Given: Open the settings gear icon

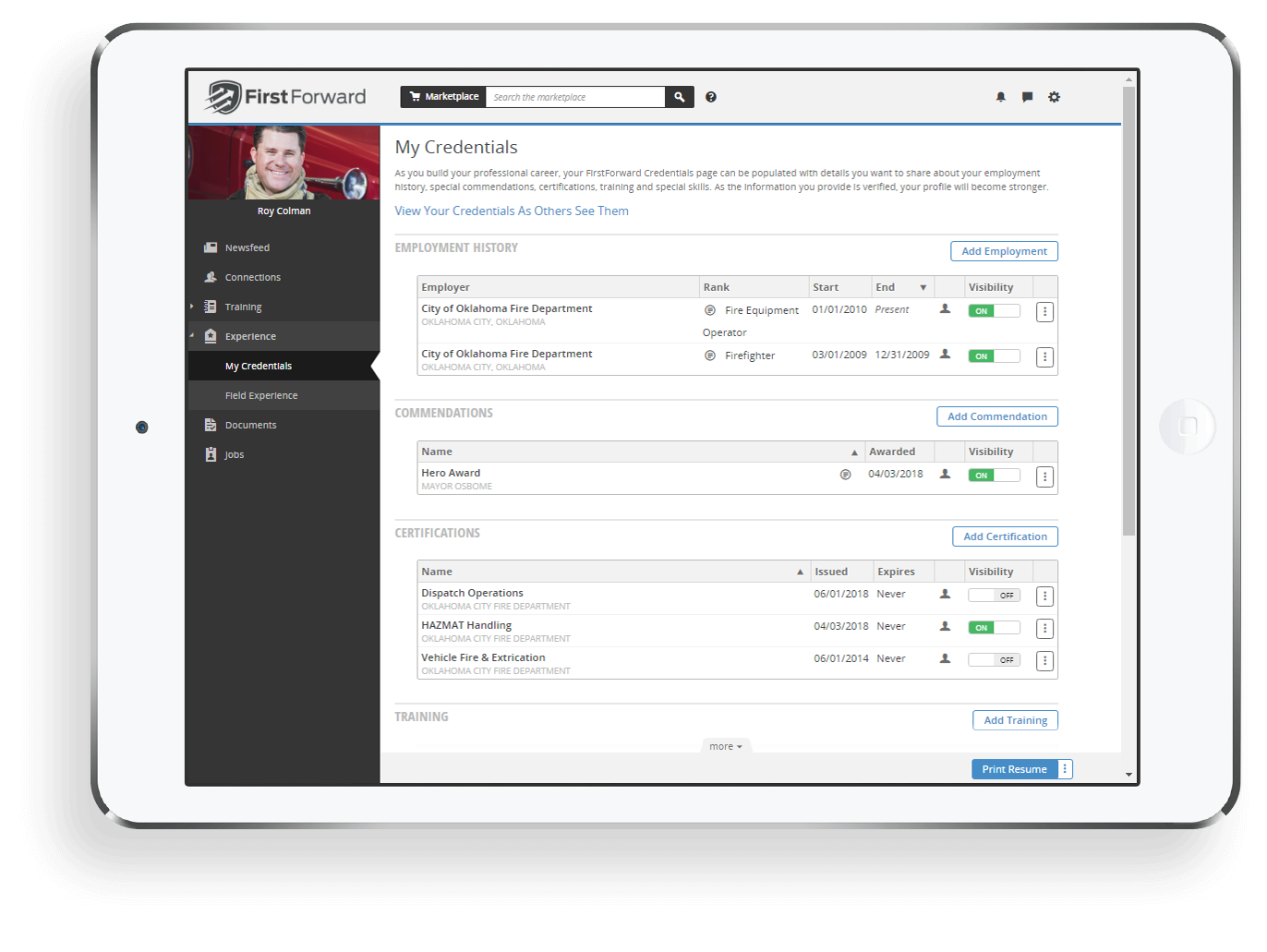Looking at the screenshot, I should tap(1054, 97).
